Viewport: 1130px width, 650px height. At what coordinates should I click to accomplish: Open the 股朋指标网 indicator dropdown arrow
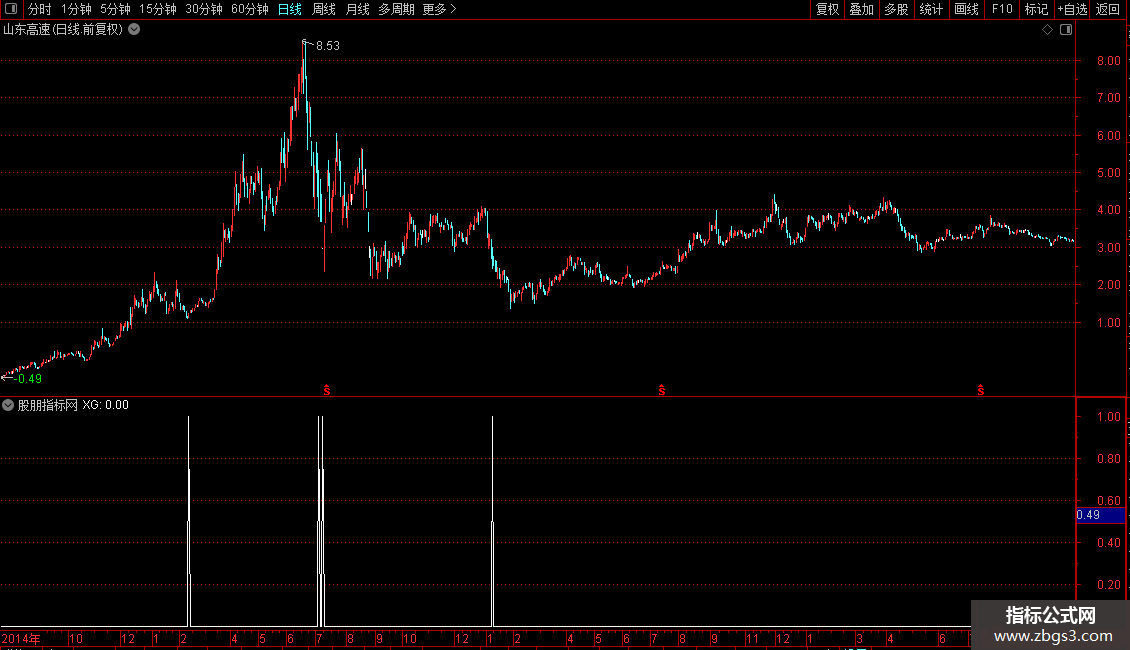(x=8, y=405)
